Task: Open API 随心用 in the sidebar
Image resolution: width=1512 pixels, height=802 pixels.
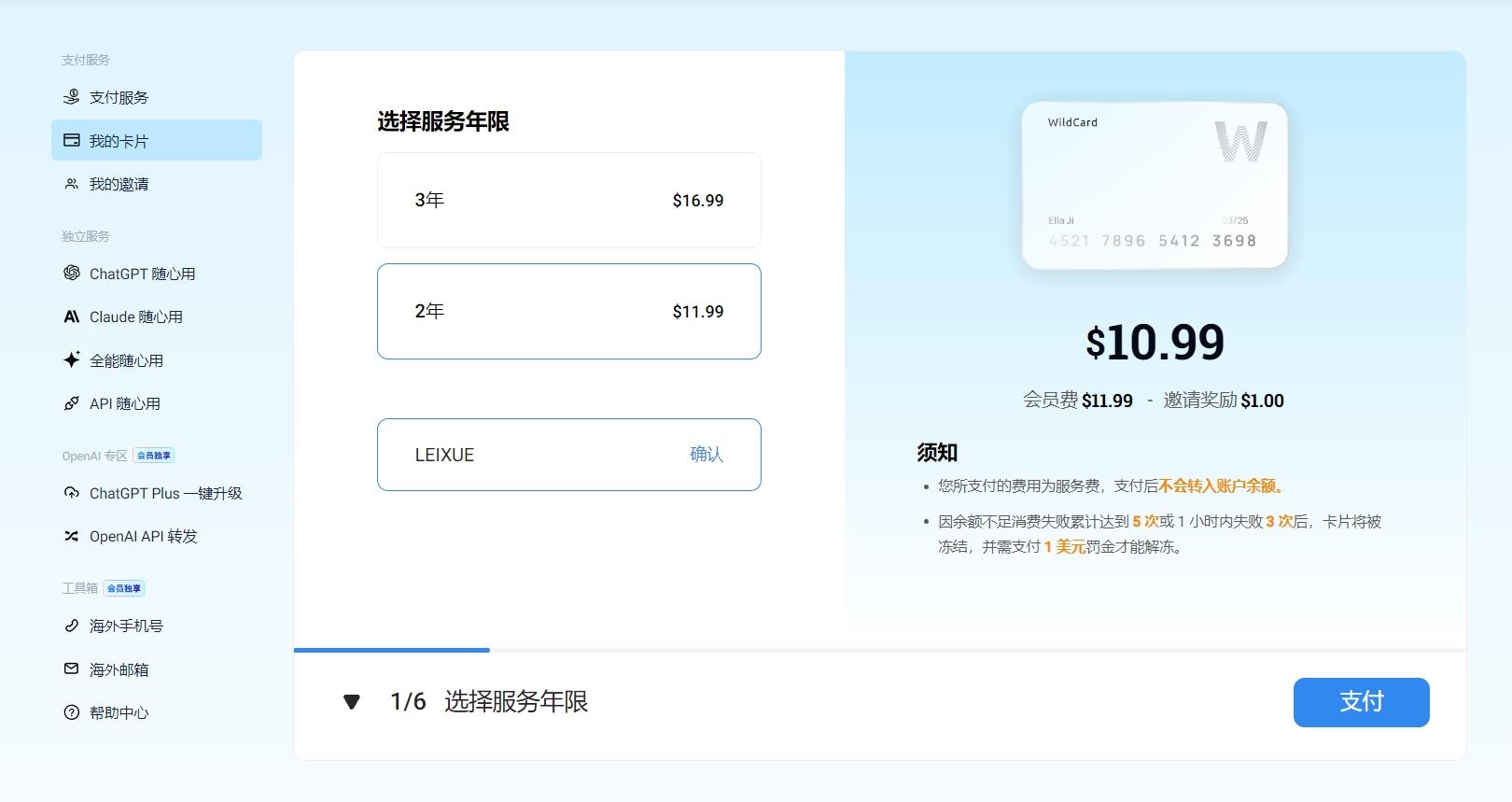Action: 157,403
